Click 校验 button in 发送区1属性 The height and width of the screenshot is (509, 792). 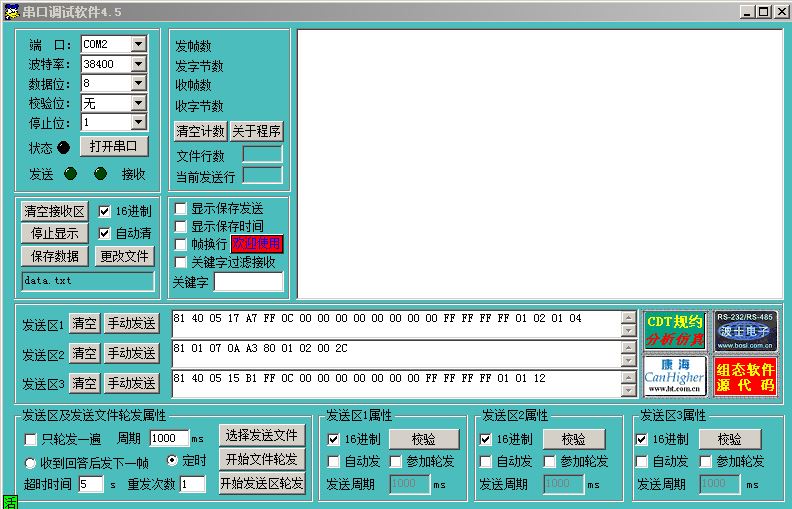tap(424, 439)
